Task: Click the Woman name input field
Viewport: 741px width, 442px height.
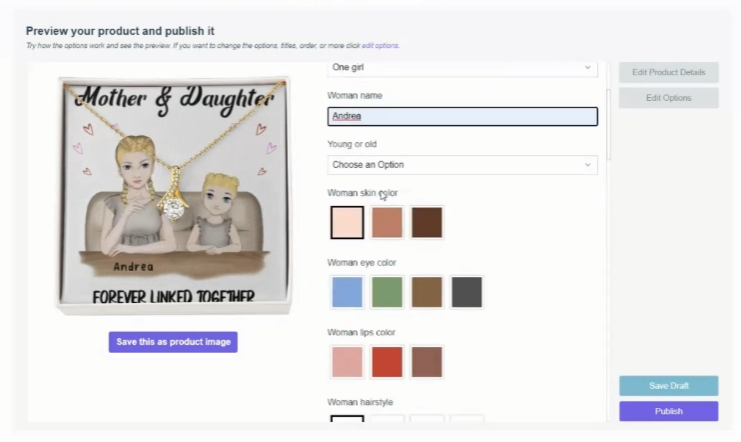Action: 462,116
